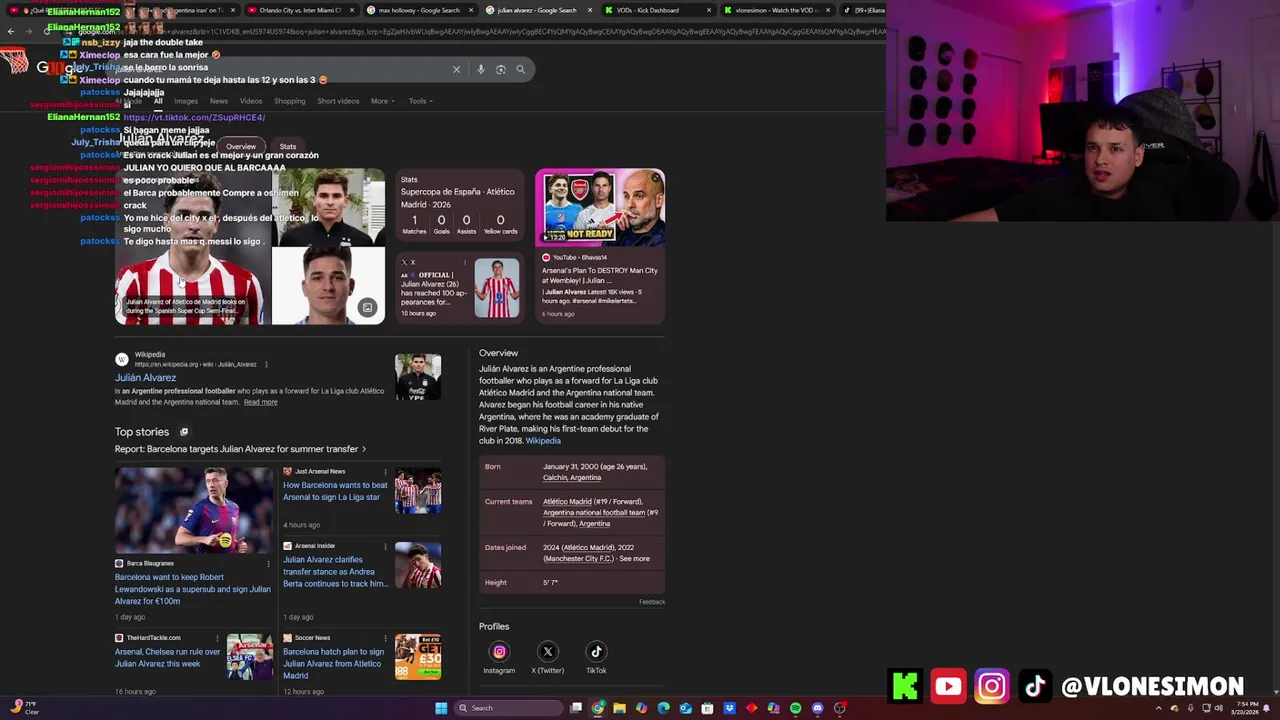Viewport: 1280px width, 720px height.
Task: Open options menu for Soccer News story
Action: [385, 638]
